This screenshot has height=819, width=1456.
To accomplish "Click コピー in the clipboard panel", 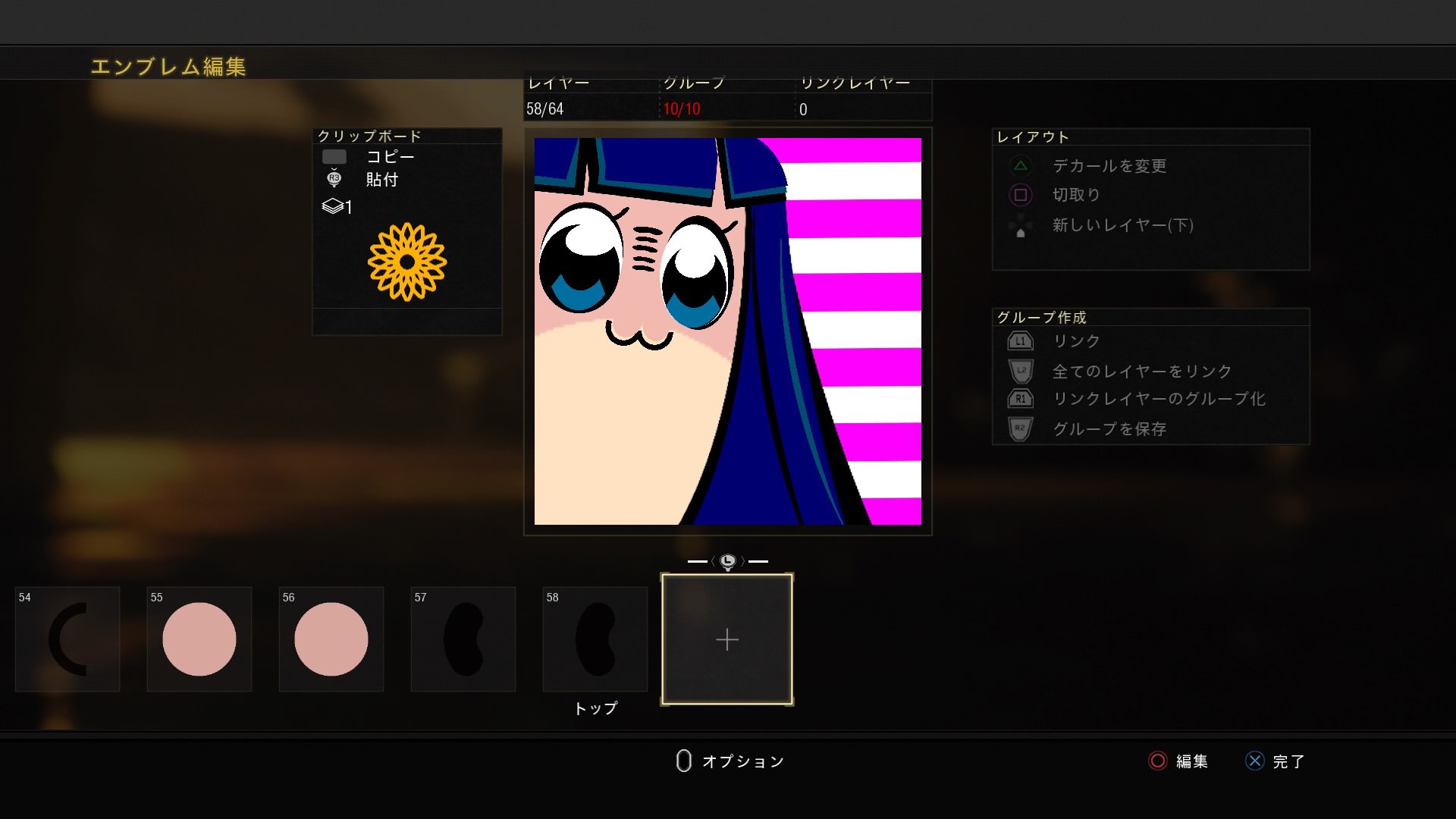I will point(391,157).
